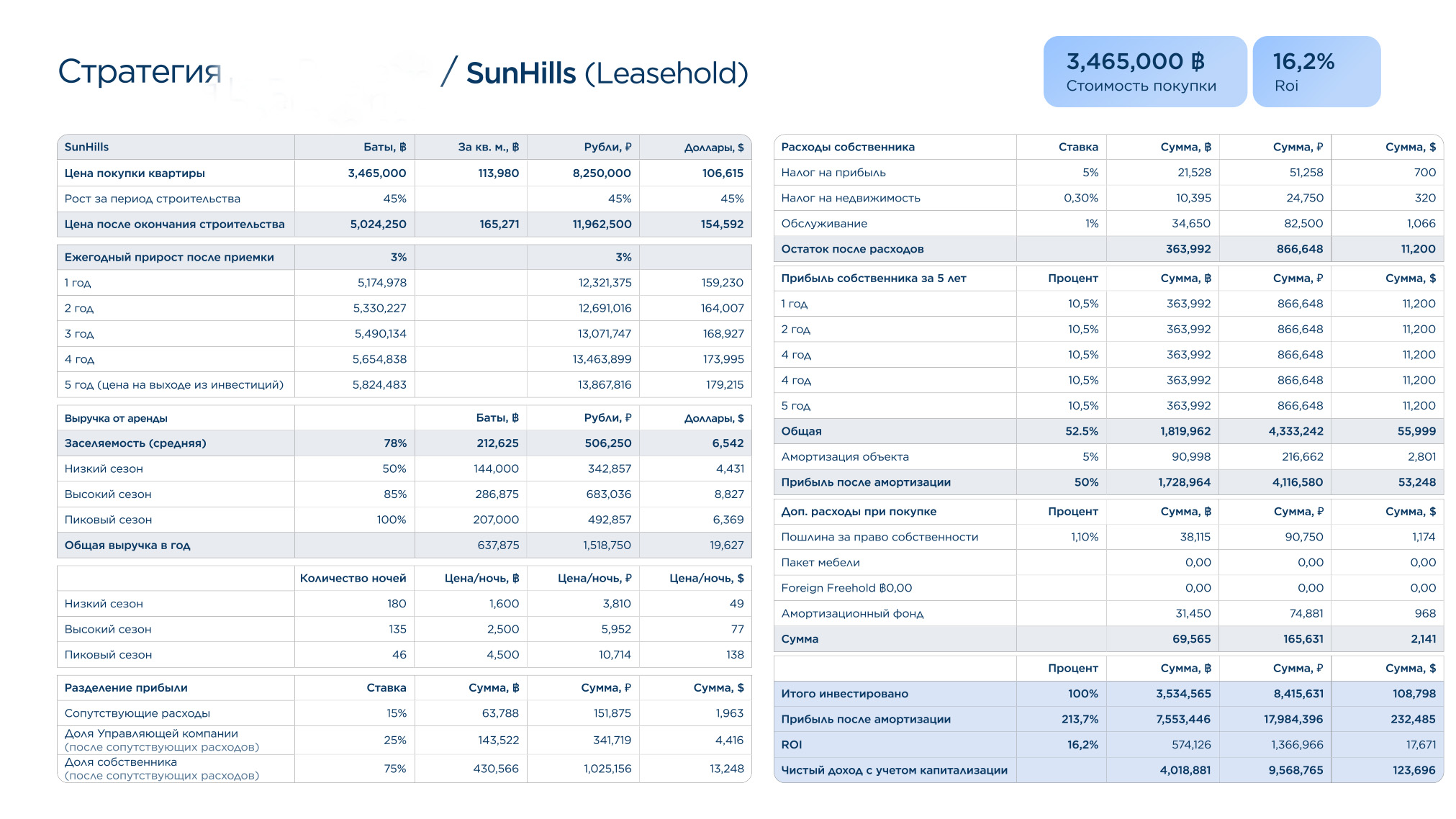Viewport: 1456px width, 819px height.
Task: Click the SunHills (Leasehold) title
Action: (x=607, y=73)
